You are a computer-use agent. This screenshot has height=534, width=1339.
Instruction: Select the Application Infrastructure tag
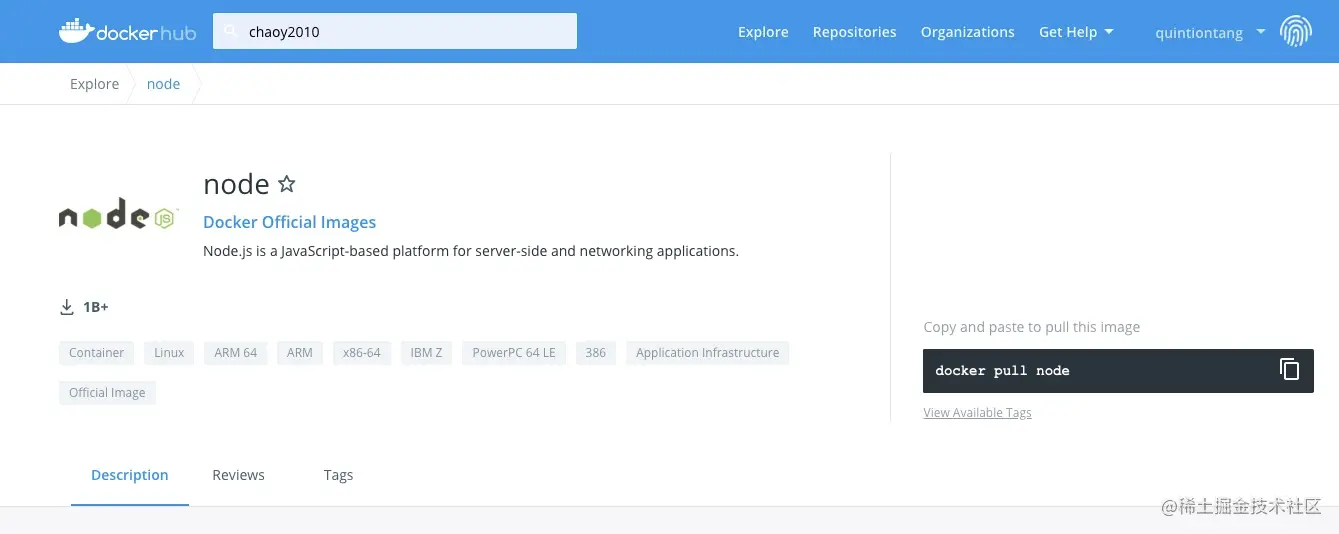pos(708,353)
